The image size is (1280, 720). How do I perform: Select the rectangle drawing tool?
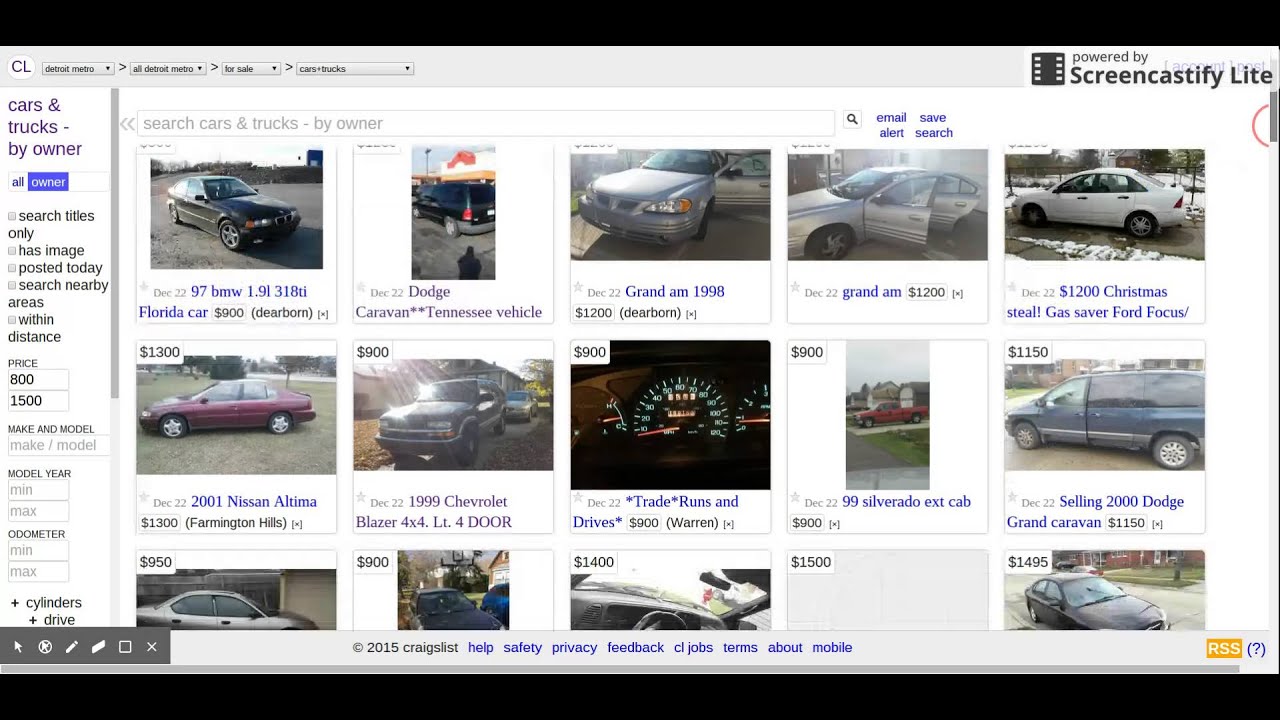pyautogui.click(x=125, y=647)
